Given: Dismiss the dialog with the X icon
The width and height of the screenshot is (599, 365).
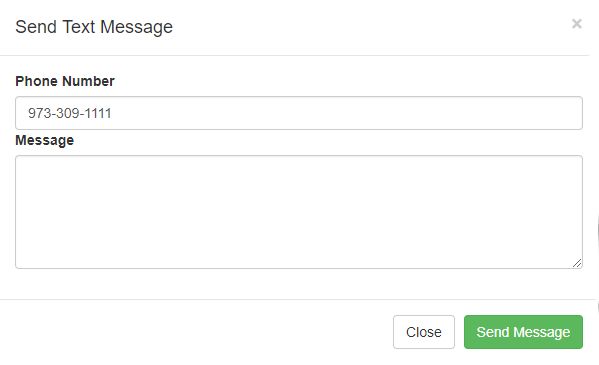Looking at the screenshot, I should point(576,24).
